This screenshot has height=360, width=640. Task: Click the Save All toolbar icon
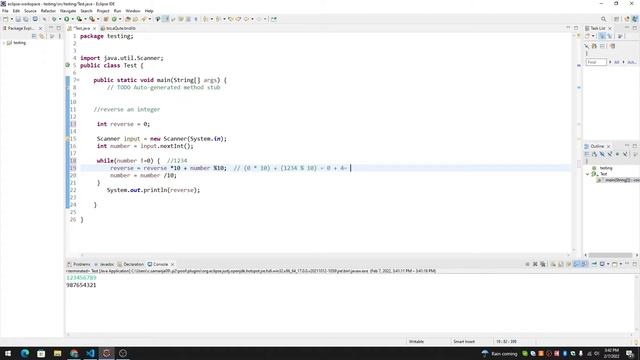coord(26,19)
